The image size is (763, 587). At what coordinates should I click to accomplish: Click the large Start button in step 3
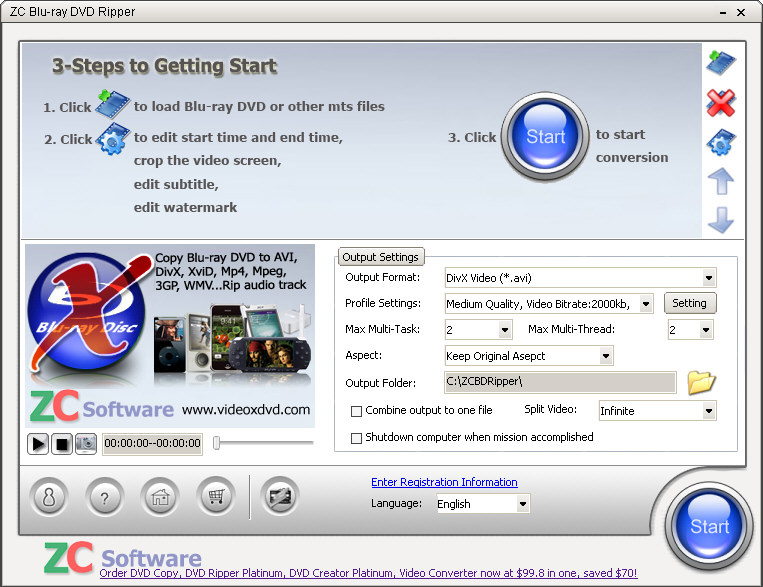click(x=545, y=137)
